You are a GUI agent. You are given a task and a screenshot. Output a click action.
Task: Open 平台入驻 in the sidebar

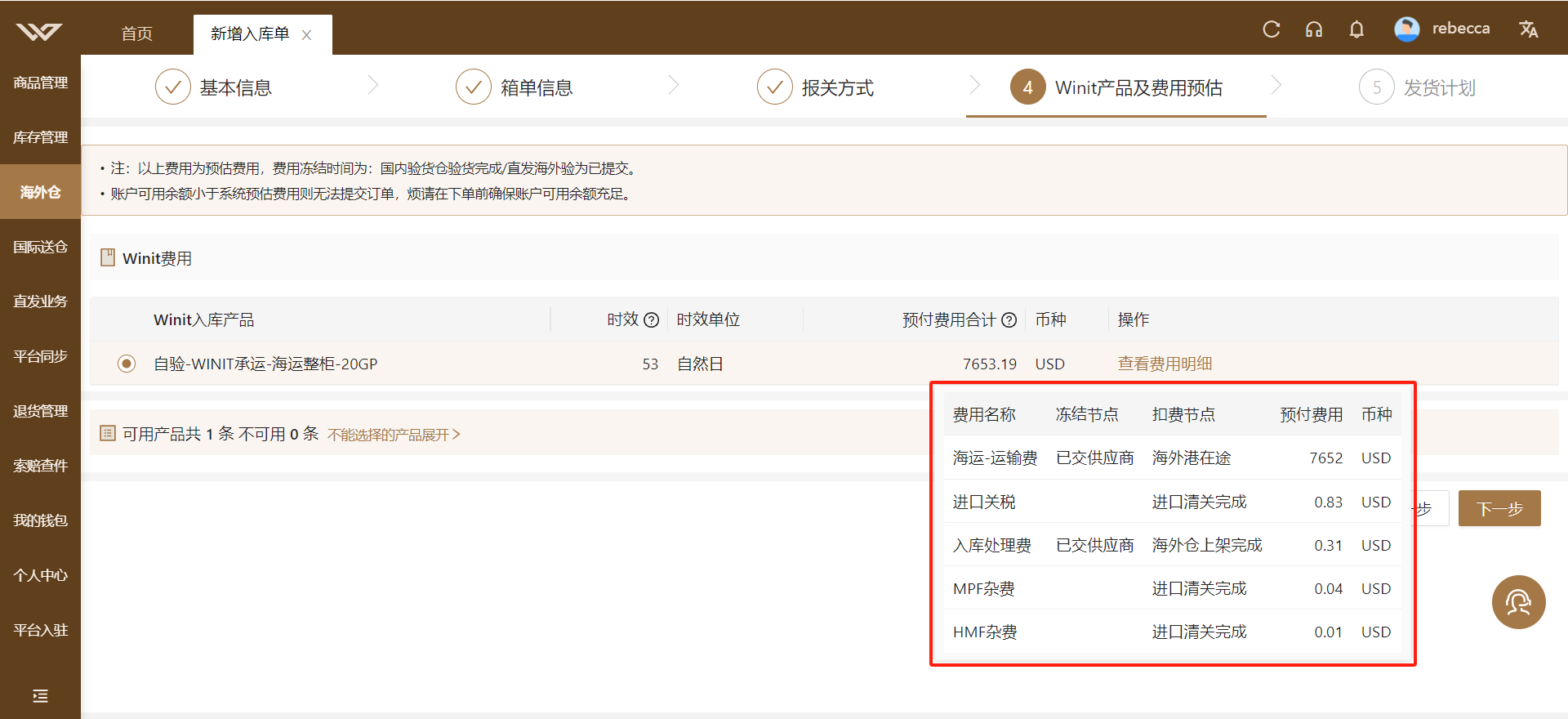tap(40, 630)
